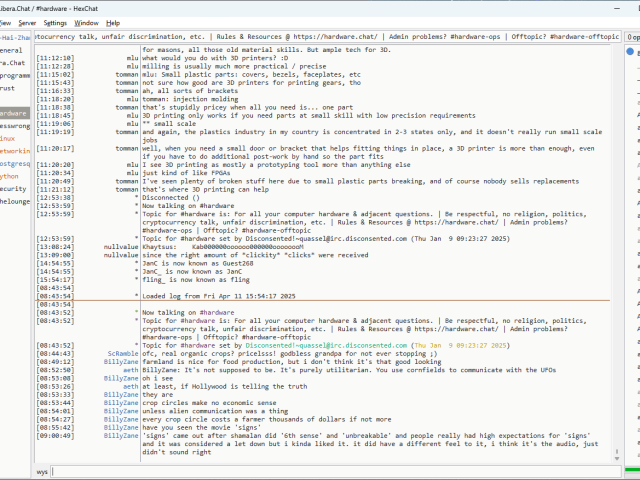Screen dimensions: 640x480
Task: Switch to the rust channel
Action: point(9,88)
